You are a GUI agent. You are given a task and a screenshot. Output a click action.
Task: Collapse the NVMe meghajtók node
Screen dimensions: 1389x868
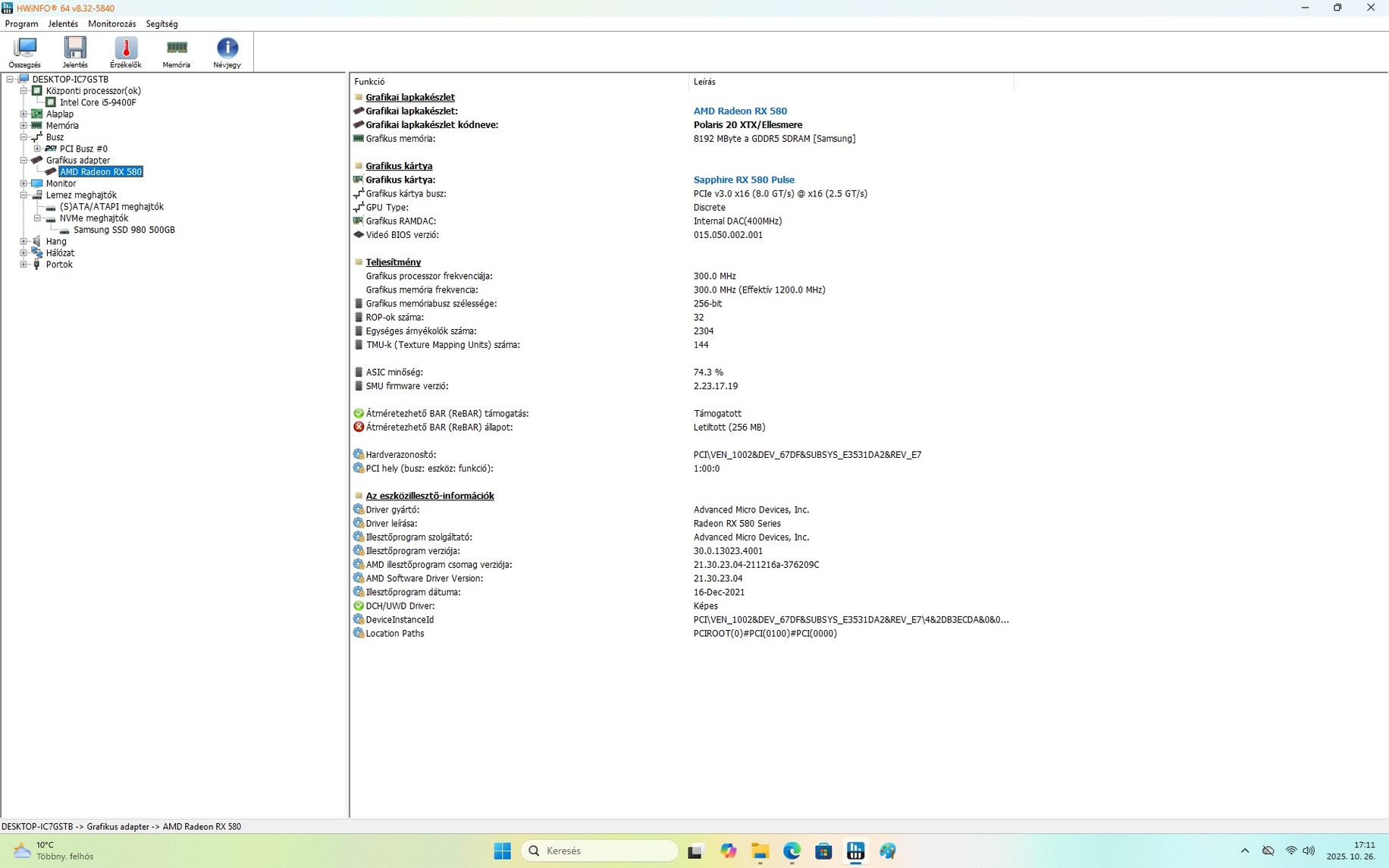tap(37, 218)
